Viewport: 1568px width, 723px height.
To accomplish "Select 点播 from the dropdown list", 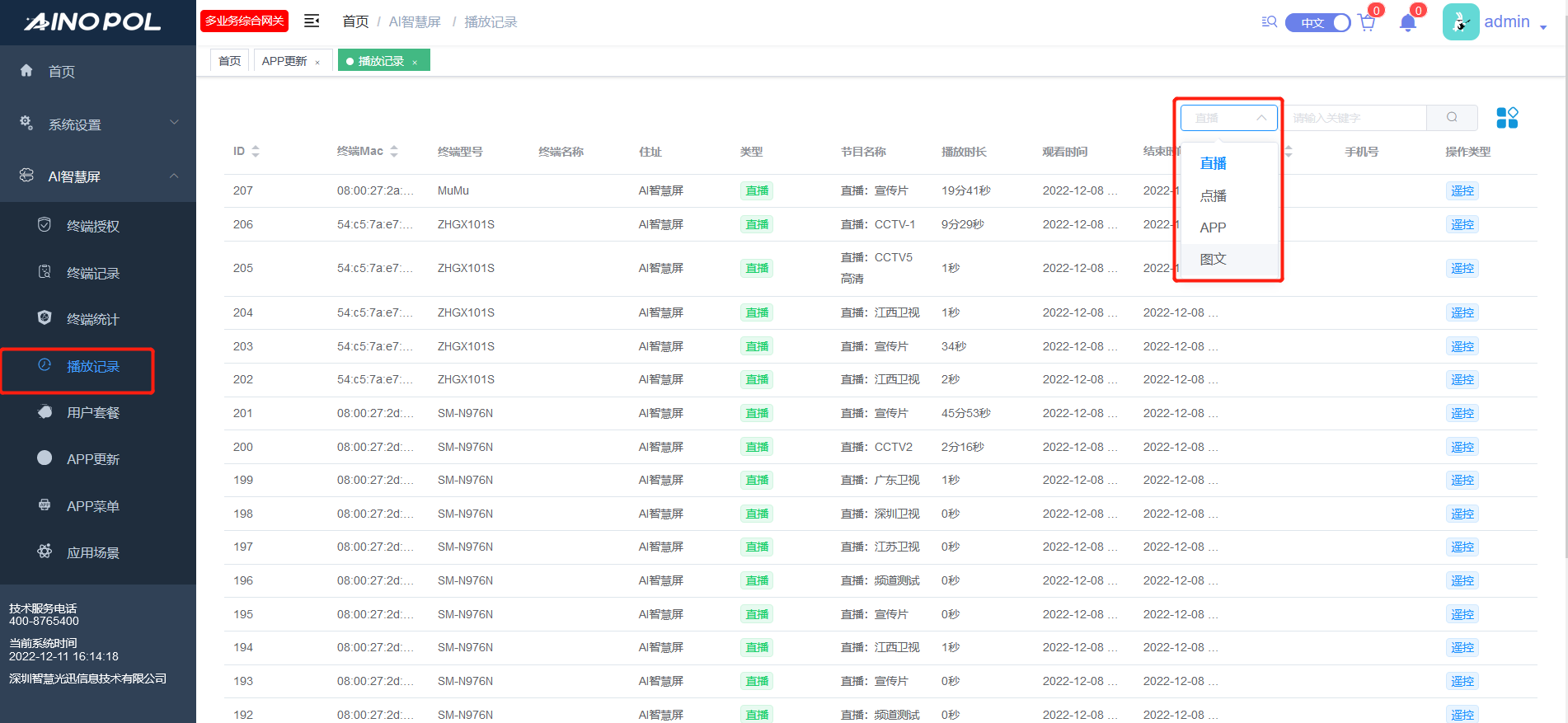I will [x=1213, y=195].
